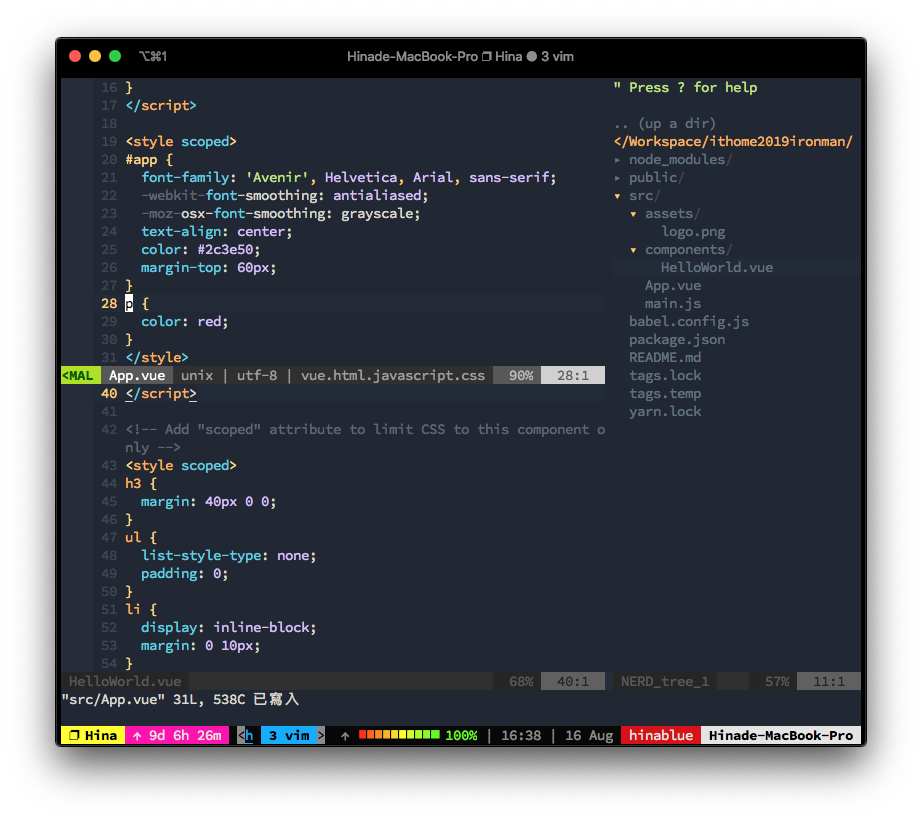This screenshot has height=820, width=922.
Task: Open main.js in the file tree
Action: coord(673,303)
